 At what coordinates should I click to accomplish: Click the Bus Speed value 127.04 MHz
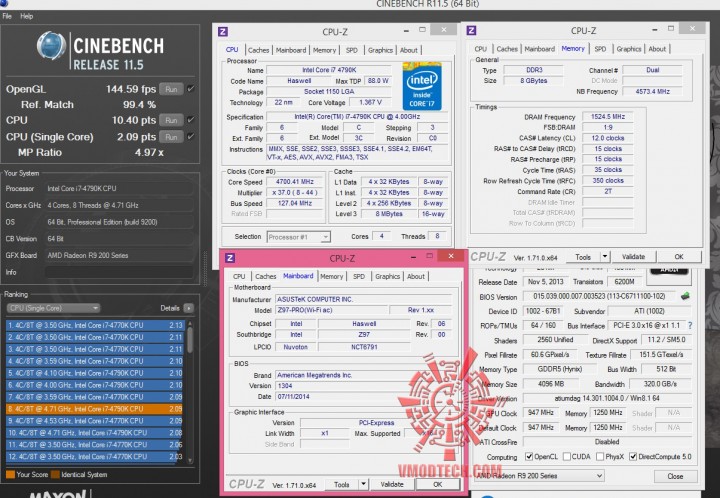tap(297, 203)
